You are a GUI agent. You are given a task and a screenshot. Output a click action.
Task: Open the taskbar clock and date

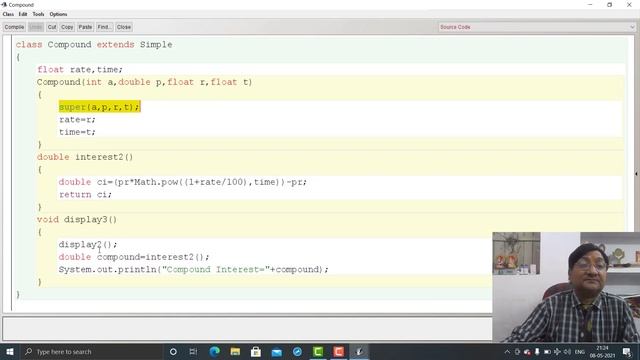602,351
